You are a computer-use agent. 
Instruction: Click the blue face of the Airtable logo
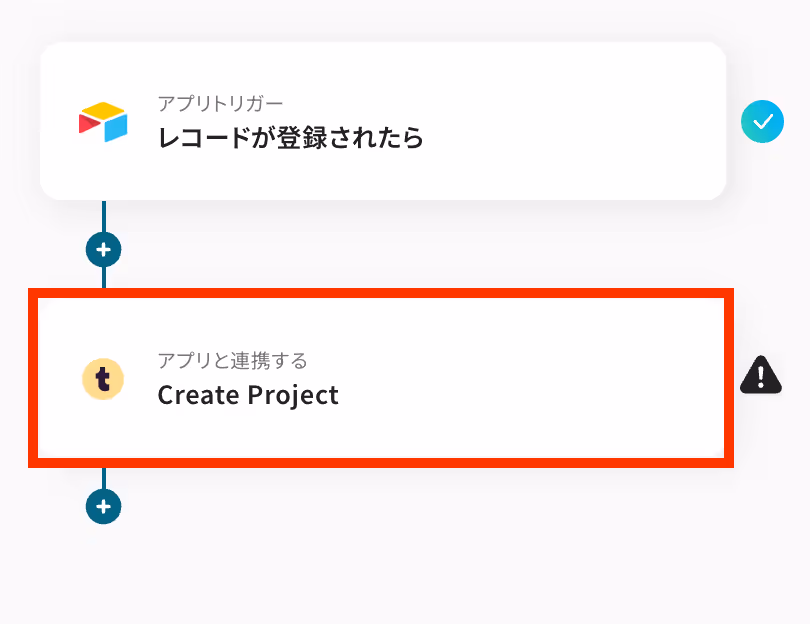click(x=116, y=128)
